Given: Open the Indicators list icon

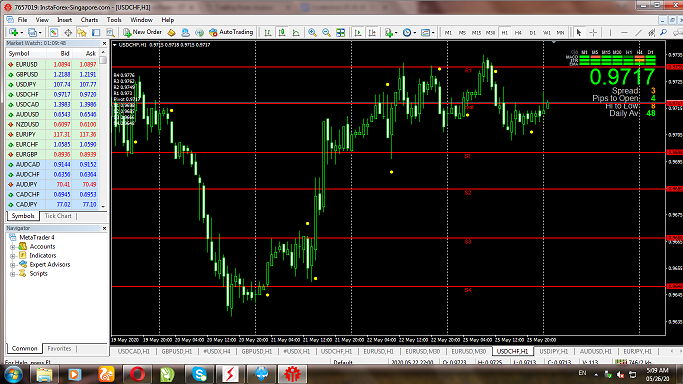Looking at the screenshot, I should (x=389, y=33).
